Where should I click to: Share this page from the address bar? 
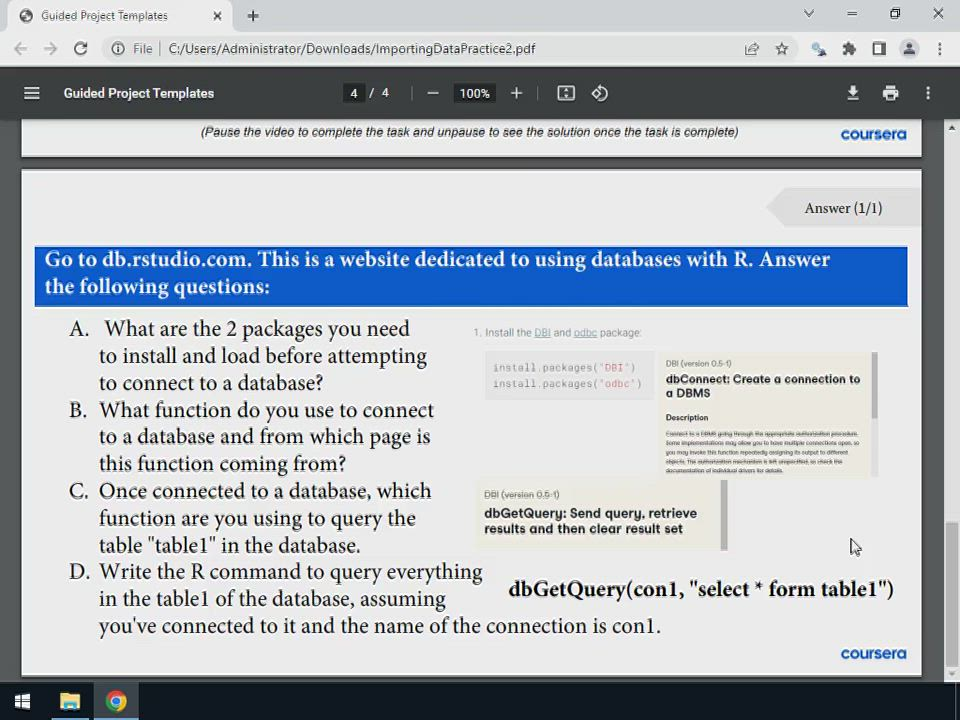[x=751, y=49]
